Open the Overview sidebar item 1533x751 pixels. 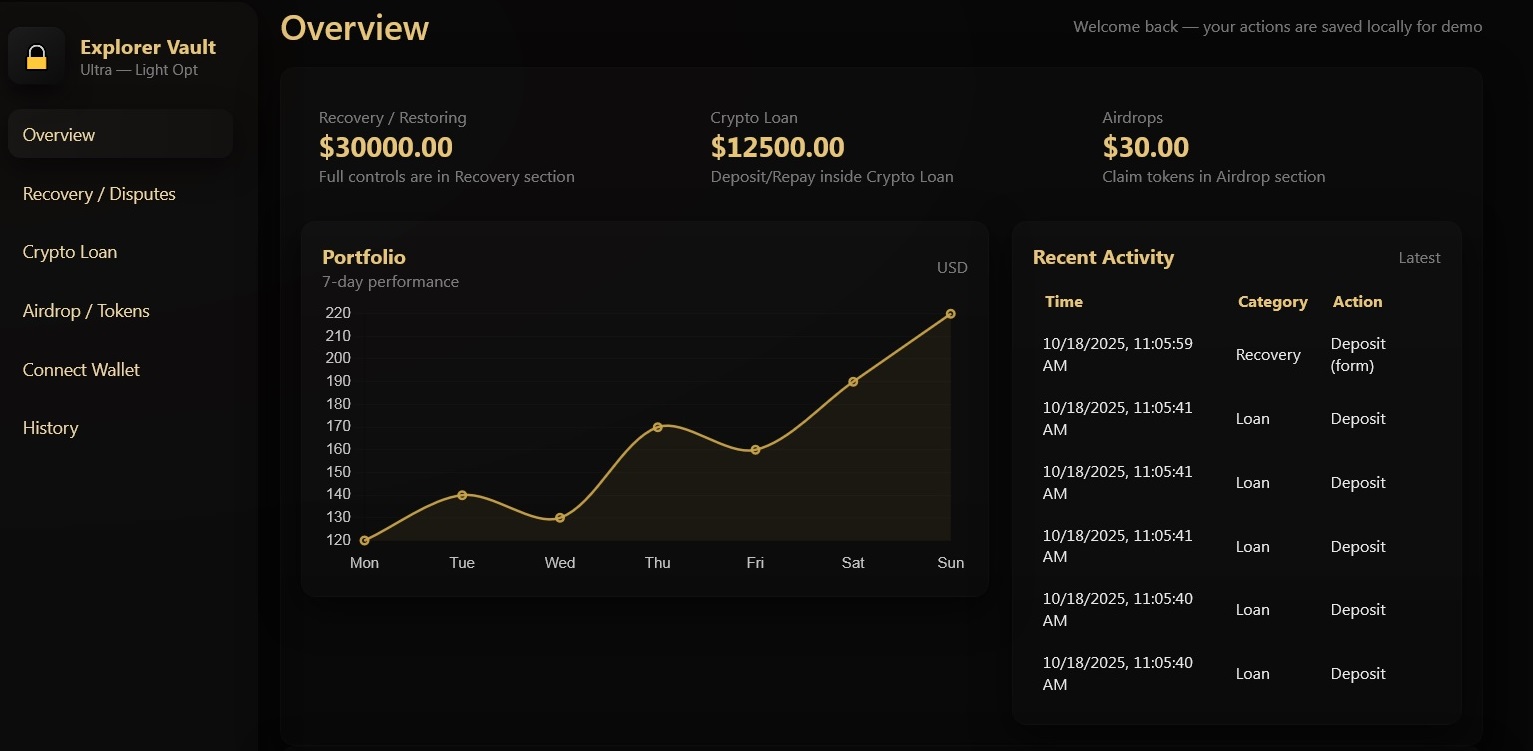pyautogui.click(x=59, y=135)
